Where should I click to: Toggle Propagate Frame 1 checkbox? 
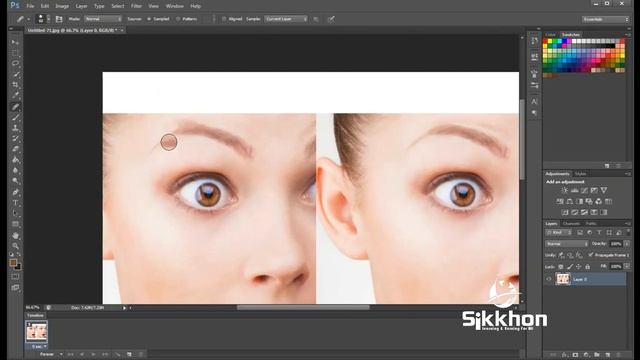click(591, 255)
